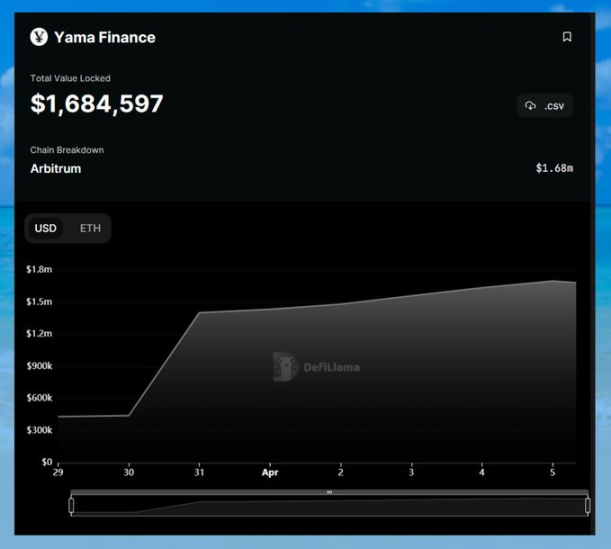This screenshot has height=549, width=611.
Task: Bookmark Yama Finance with the bookmark icon
Action: (x=567, y=37)
